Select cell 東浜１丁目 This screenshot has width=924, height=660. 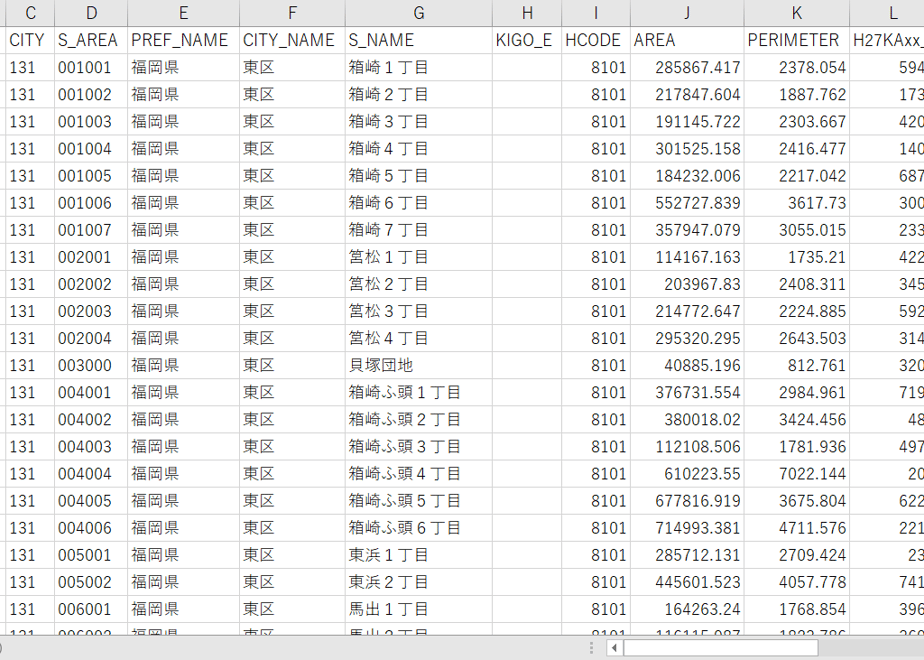pos(418,555)
